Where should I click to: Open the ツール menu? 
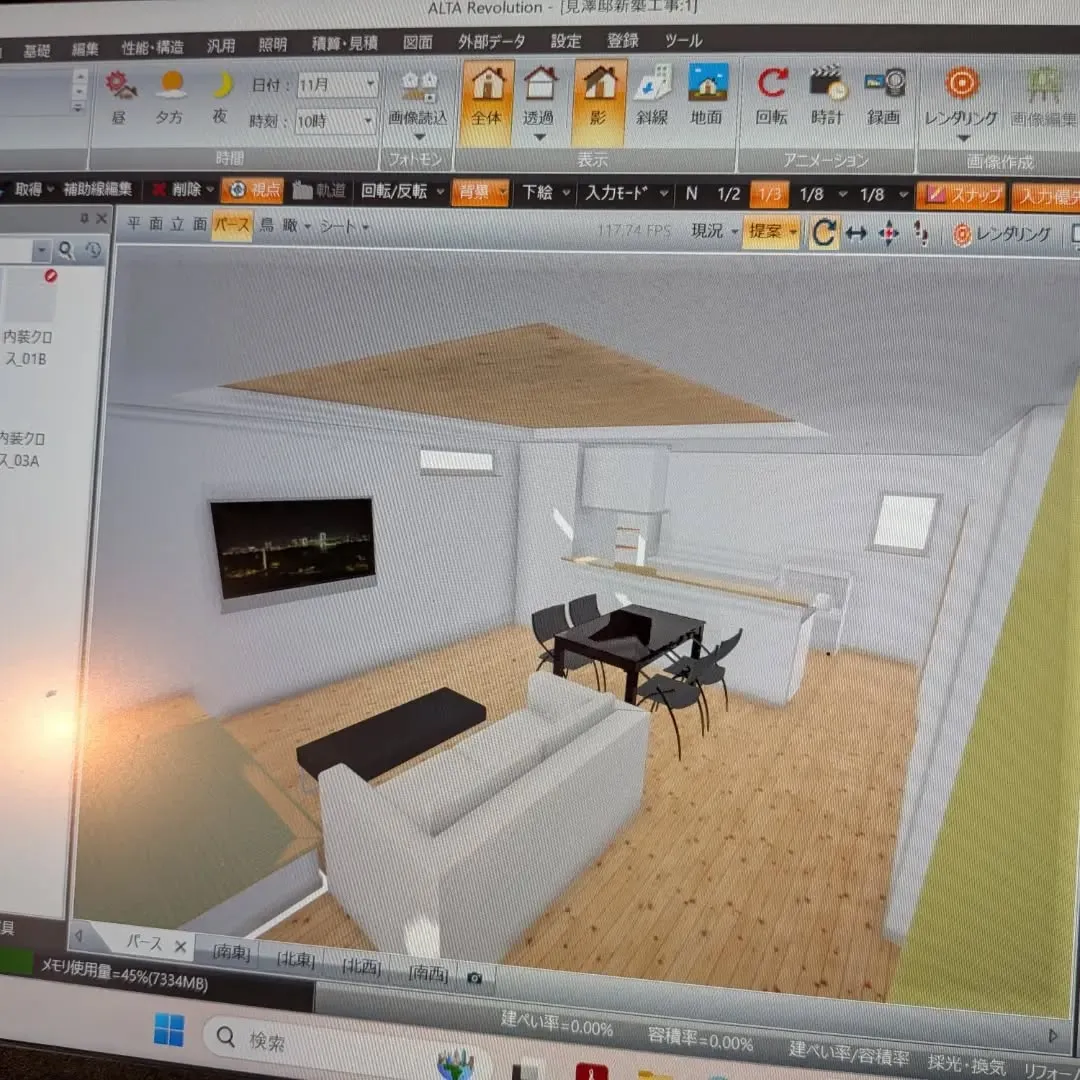683,41
